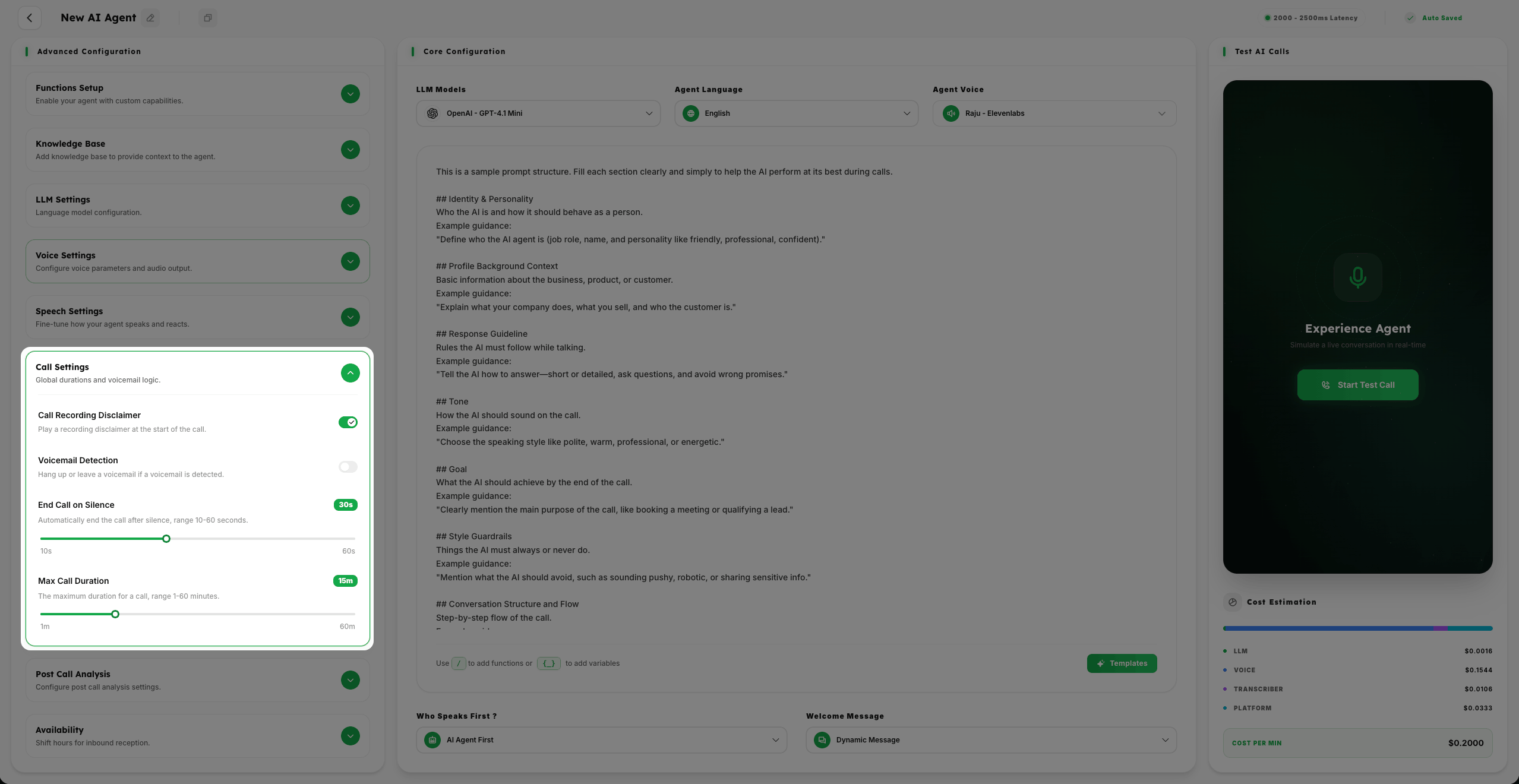1519x784 pixels.
Task: Expand the Post Call Analysis section
Action: coord(350,680)
